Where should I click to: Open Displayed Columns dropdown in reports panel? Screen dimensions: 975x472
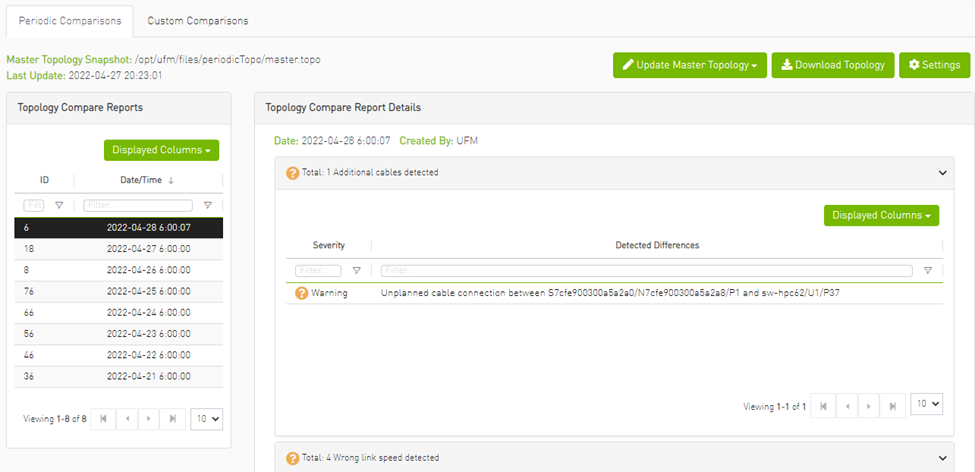coord(161,150)
